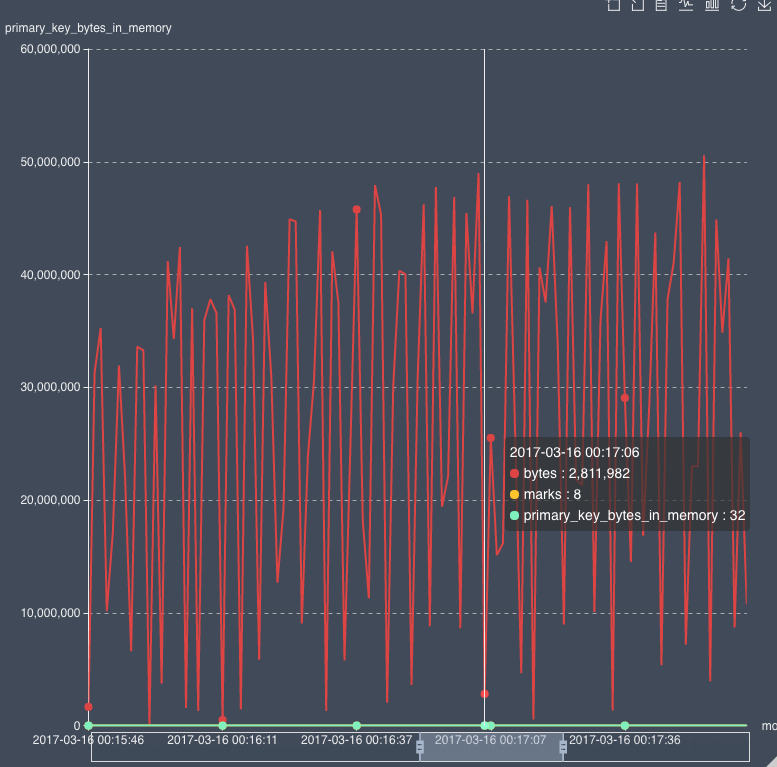
Task: Click red point on the vertical cursor line
Action: point(484,694)
